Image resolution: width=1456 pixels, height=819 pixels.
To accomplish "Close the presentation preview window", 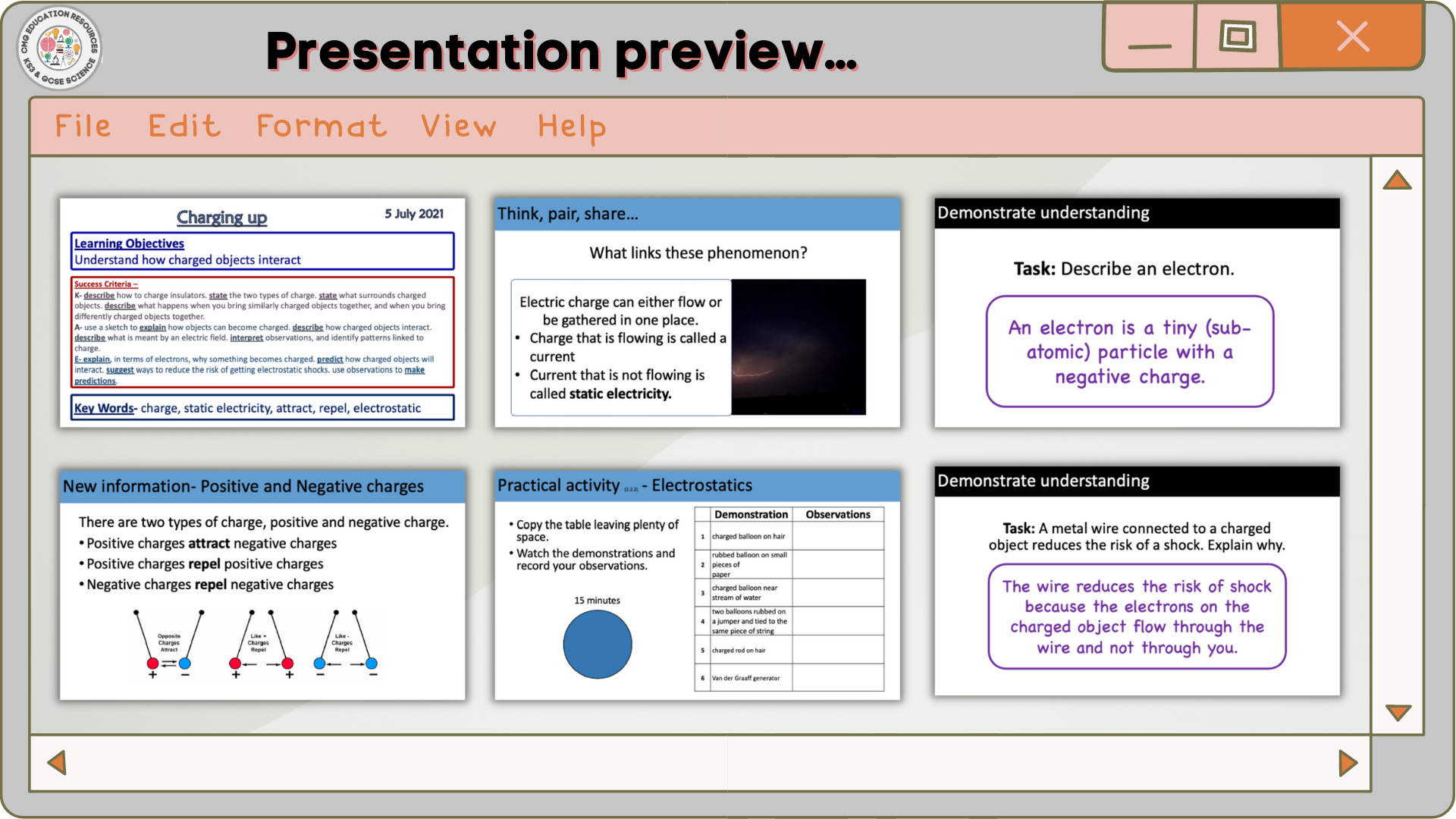I will coord(1352,36).
